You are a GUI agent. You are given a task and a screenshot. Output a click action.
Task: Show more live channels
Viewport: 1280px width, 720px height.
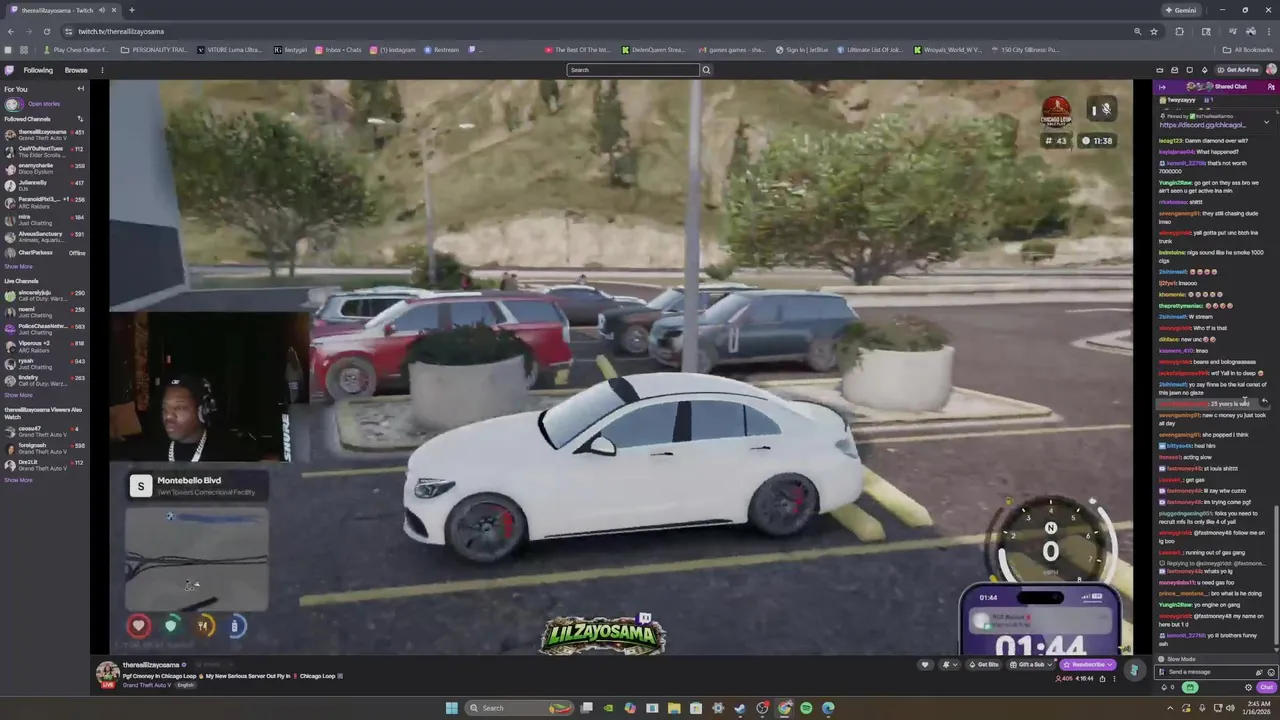pyautogui.click(x=18, y=395)
